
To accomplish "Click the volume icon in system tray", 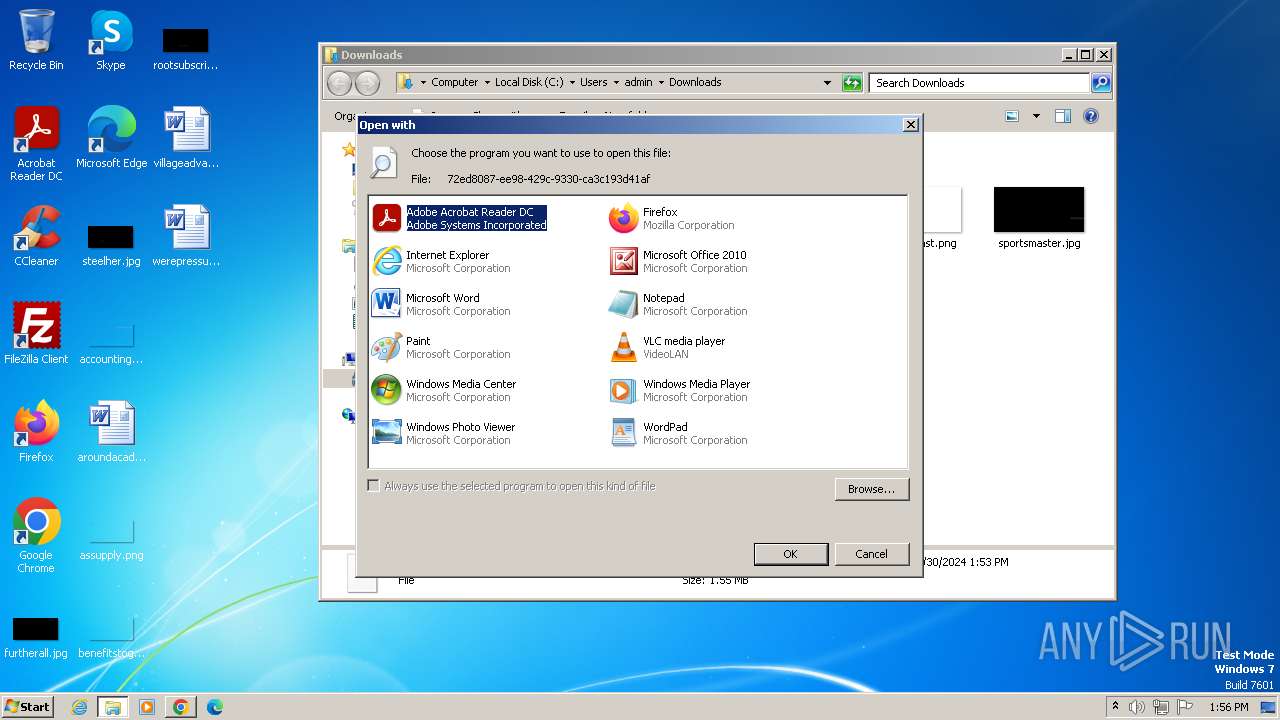I will click(x=1137, y=707).
